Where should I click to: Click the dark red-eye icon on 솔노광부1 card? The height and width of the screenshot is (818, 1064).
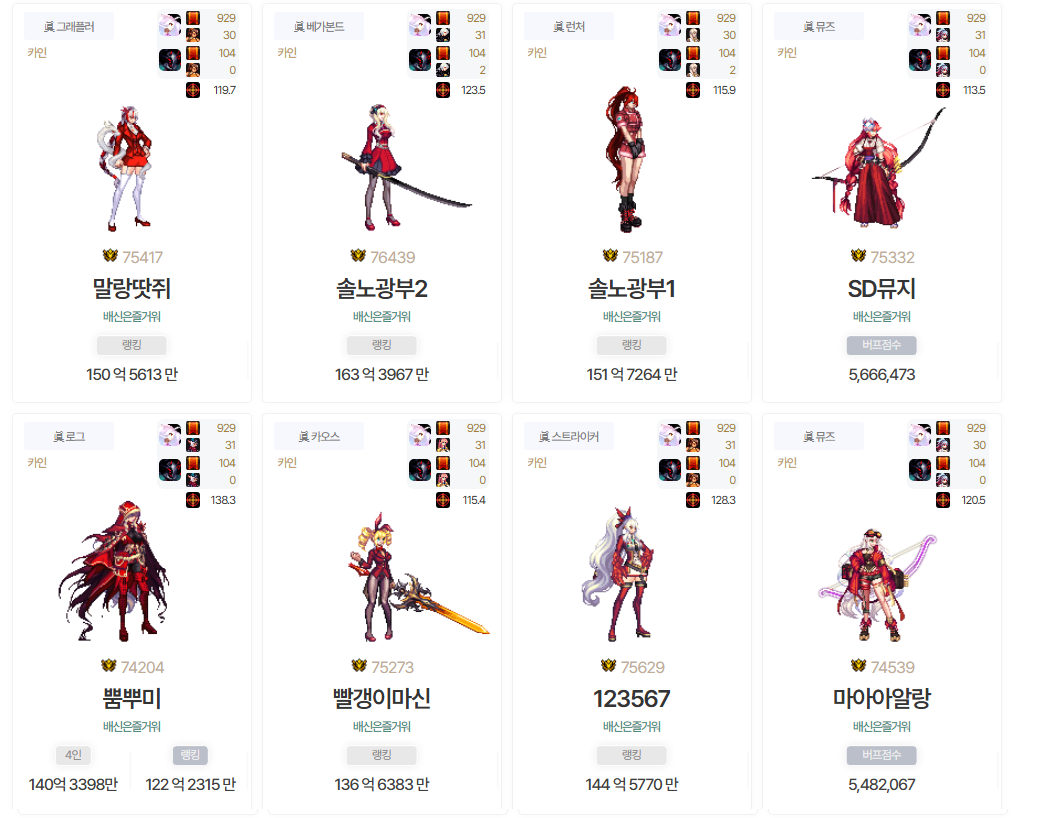click(x=670, y=60)
